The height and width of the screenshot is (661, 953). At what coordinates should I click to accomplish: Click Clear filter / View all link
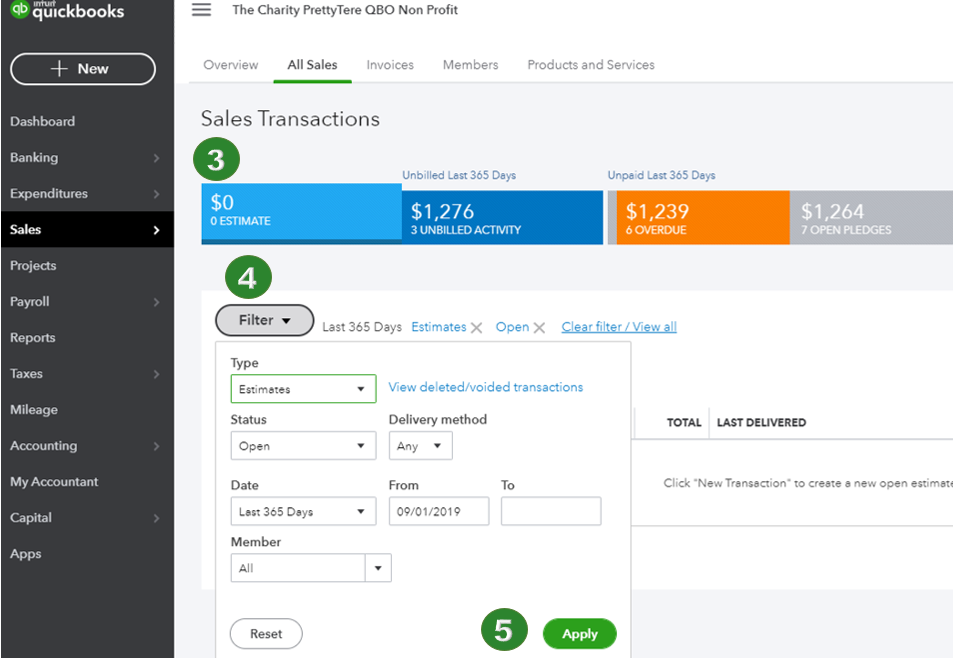pyautogui.click(x=619, y=327)
